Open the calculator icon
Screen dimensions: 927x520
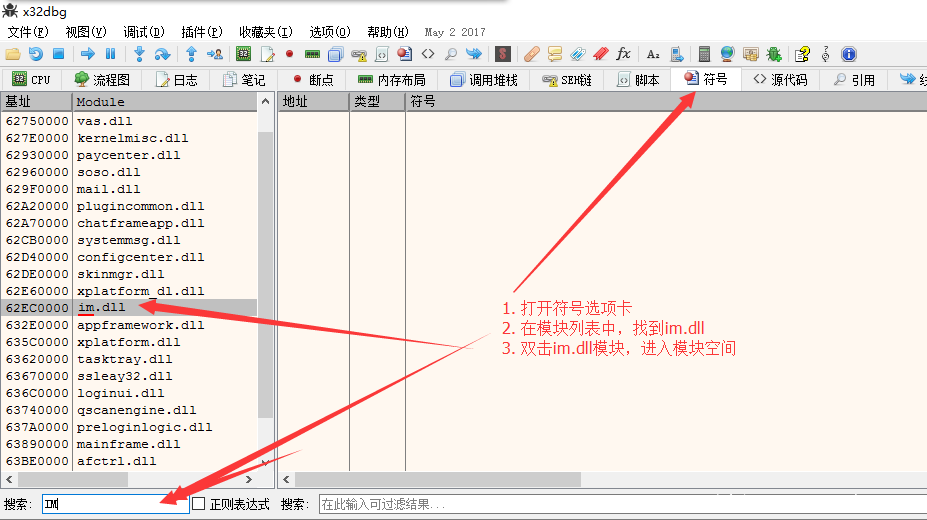point(704,54)
